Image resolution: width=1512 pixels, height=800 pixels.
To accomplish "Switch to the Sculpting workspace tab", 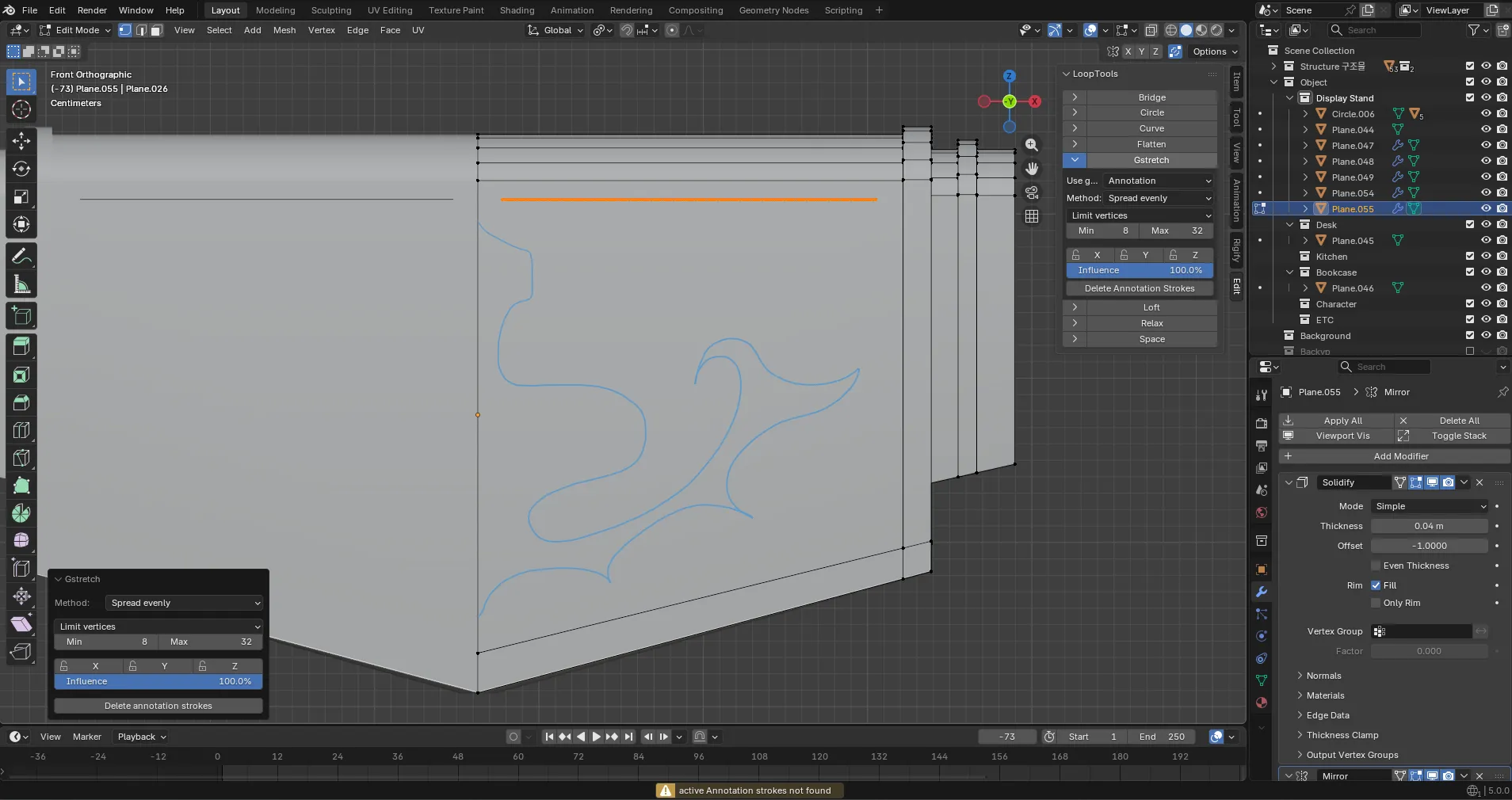I will (x=330, y=10).
